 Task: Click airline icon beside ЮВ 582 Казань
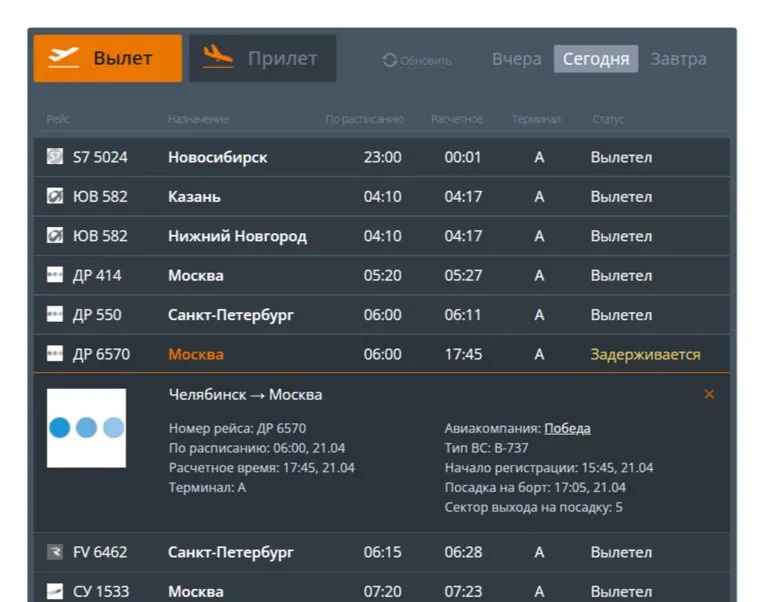coord(55,196)
